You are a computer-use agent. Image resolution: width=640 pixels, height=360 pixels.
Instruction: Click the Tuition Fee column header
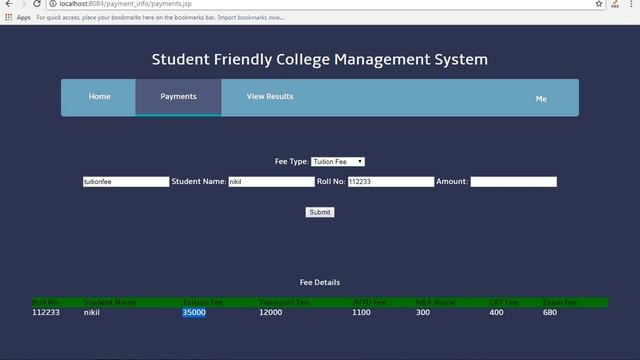[x=202, y=302]
